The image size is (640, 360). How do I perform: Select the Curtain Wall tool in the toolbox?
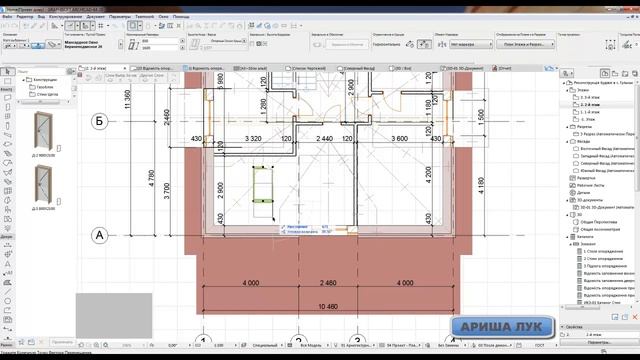point(7,191)
